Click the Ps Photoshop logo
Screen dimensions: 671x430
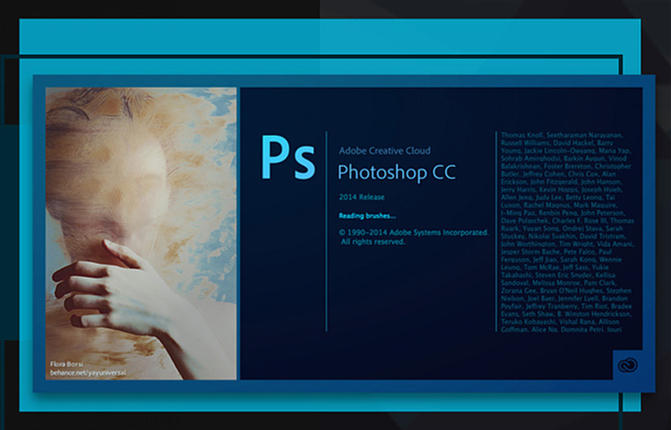pos(287,159)
